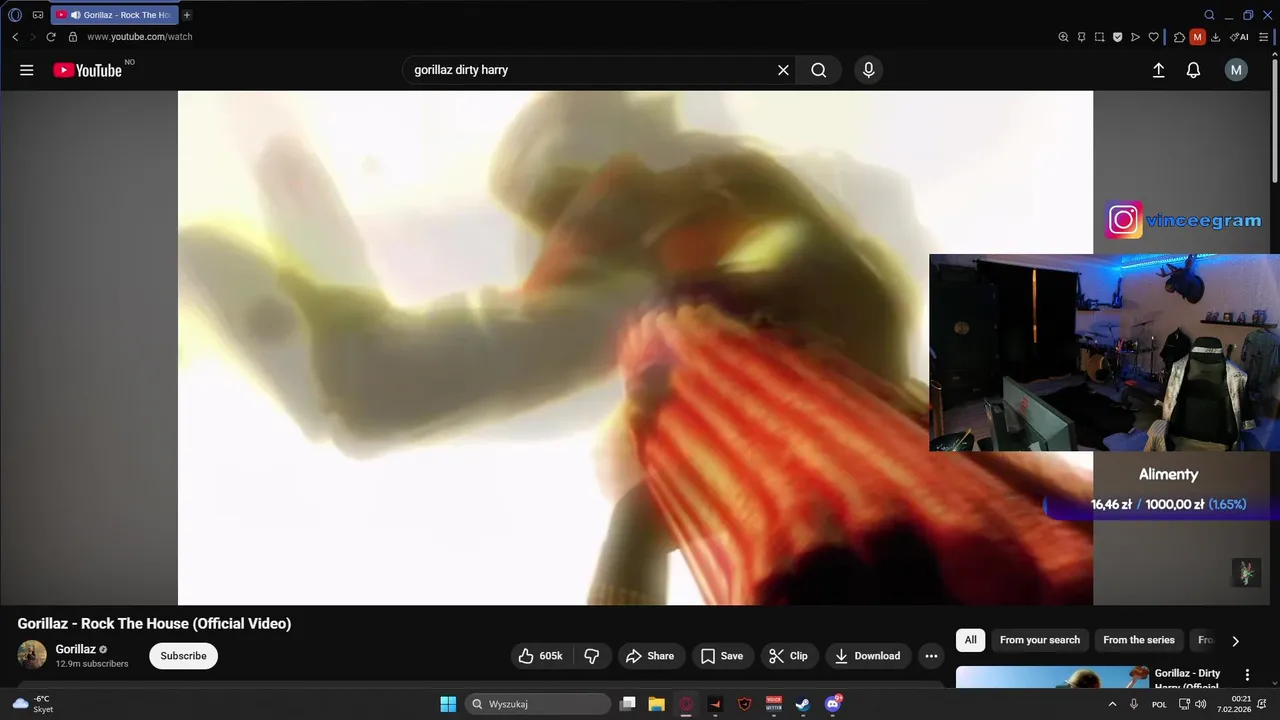The image size is (1280, 720).
Task: Open the Opera logo main menu
Action: 15,15
